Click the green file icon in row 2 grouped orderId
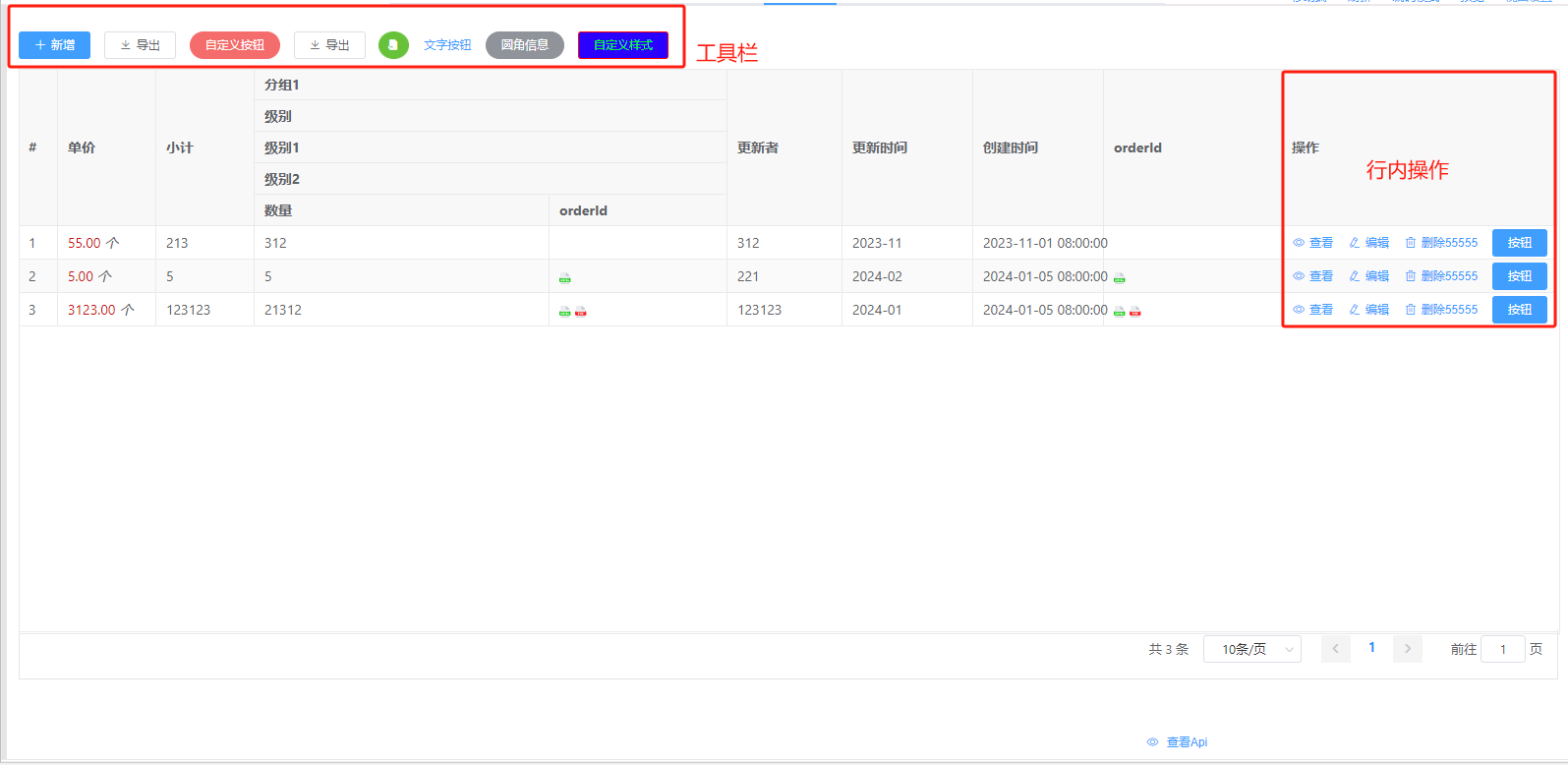 [564, 278]
